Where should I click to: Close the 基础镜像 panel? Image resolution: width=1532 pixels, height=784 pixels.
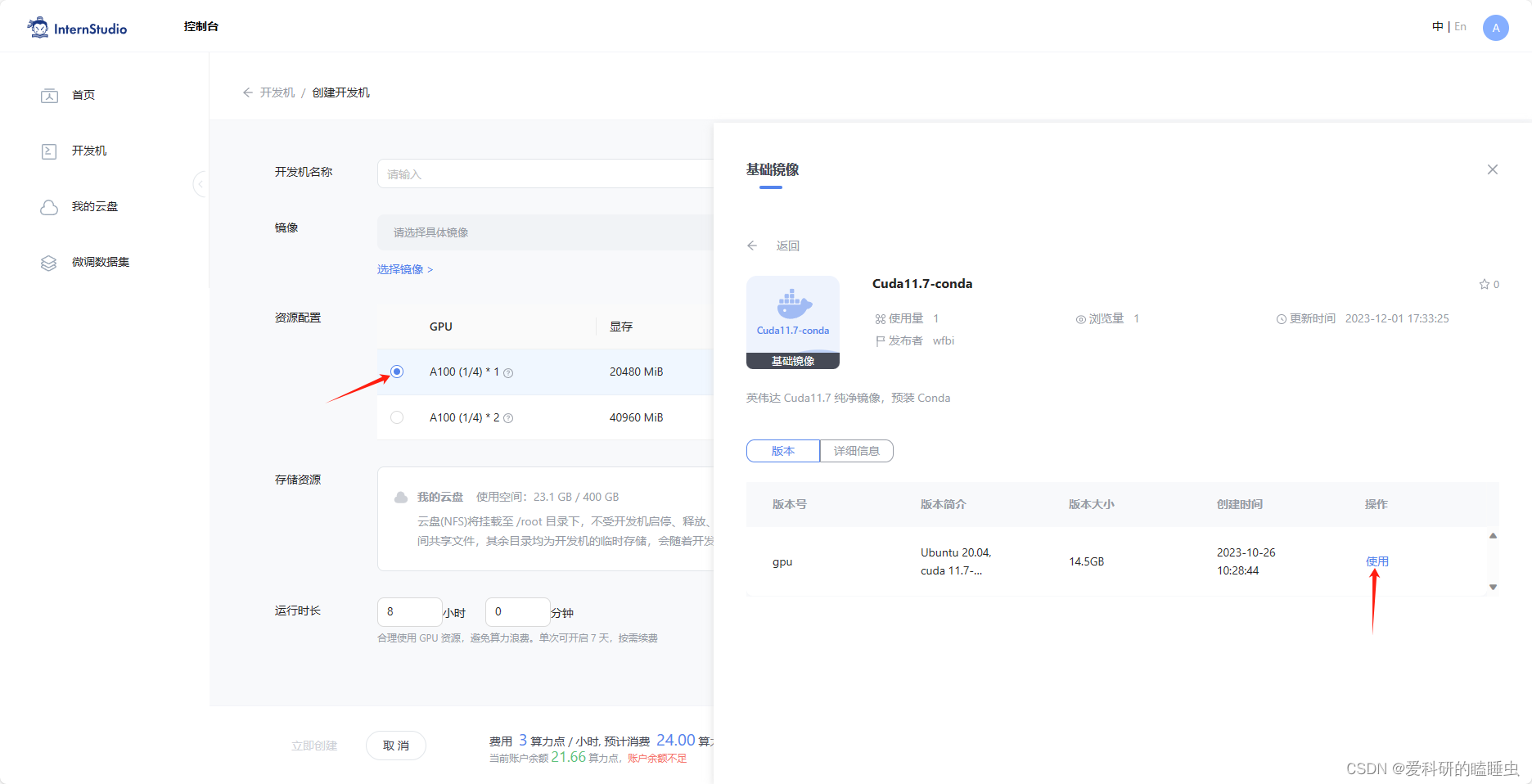[1493, 169]
